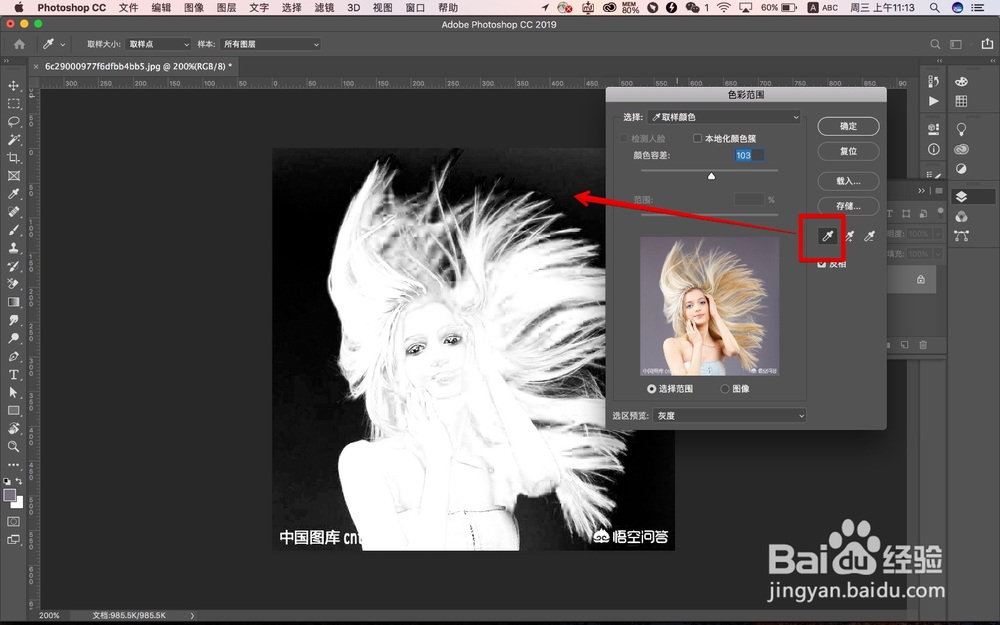The height and width of the screenshot is (625, 1000).
Task: Click the 复位 button
Action: point(848,151)
